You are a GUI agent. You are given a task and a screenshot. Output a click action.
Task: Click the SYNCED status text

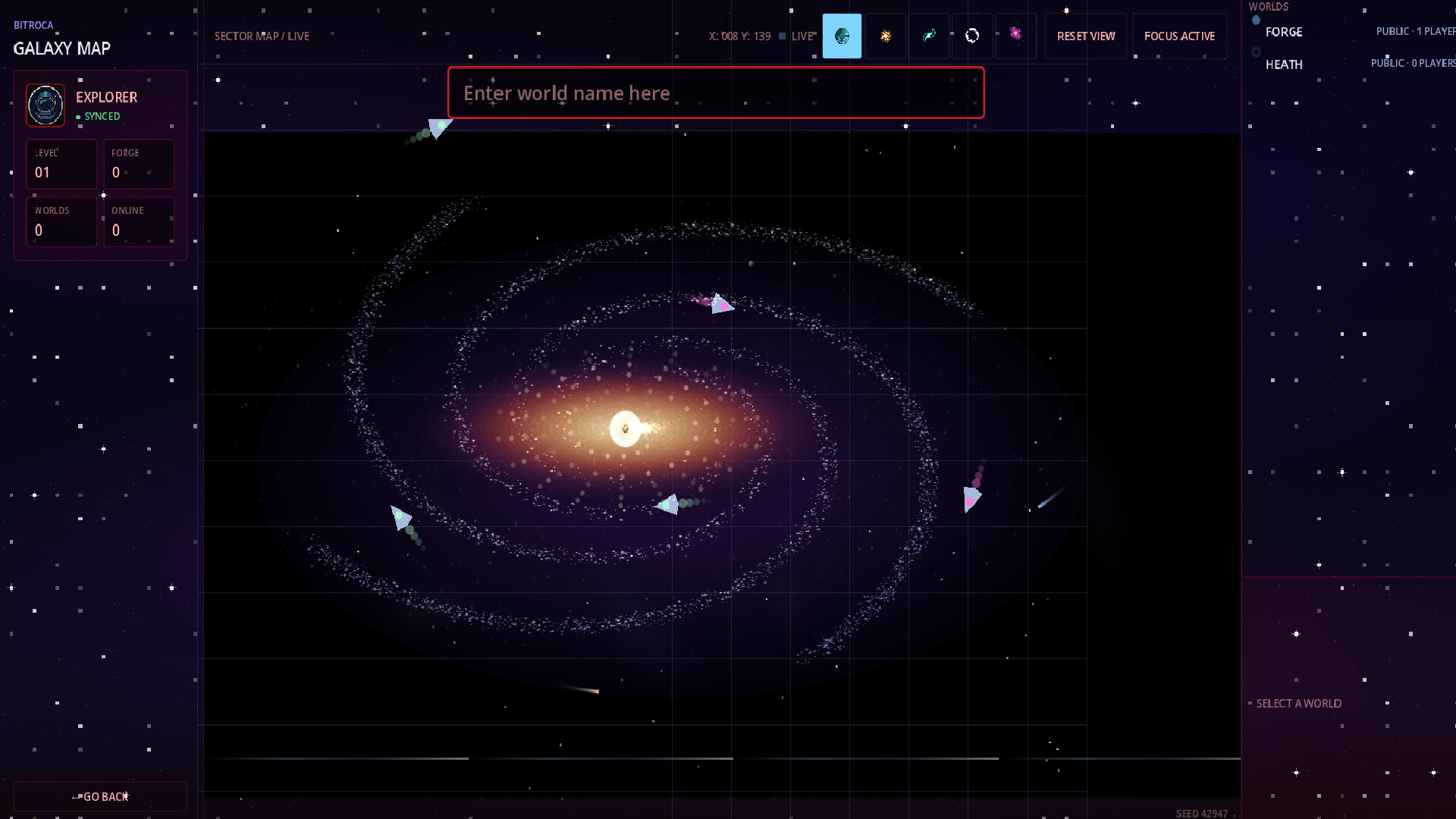tap(102, 116)
